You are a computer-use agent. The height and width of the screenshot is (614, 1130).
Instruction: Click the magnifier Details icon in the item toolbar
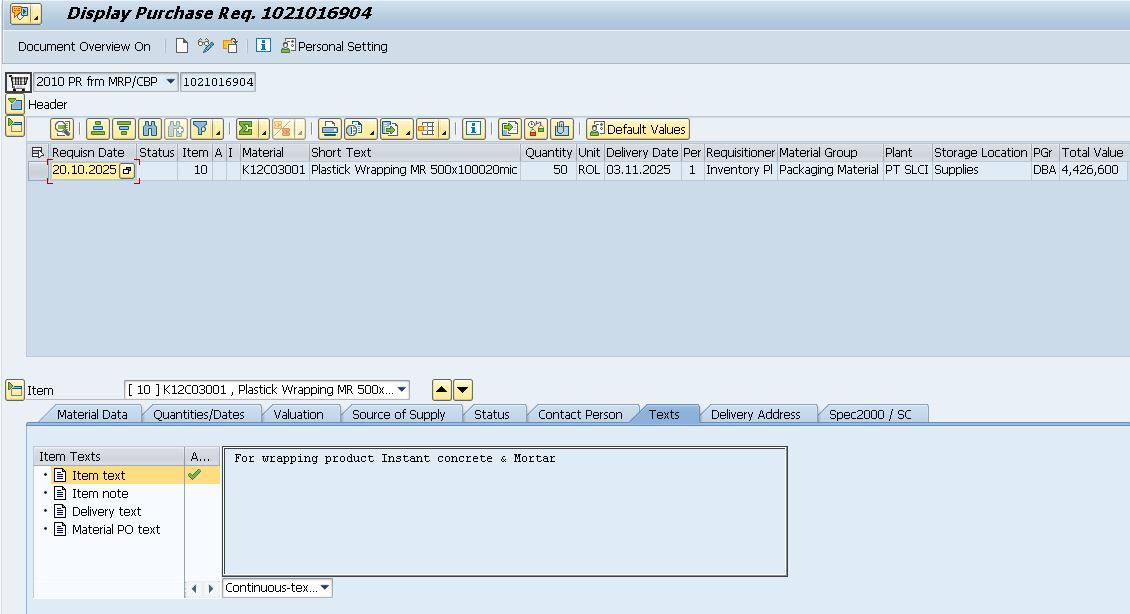pyautogui.click(x=63, y=129)
